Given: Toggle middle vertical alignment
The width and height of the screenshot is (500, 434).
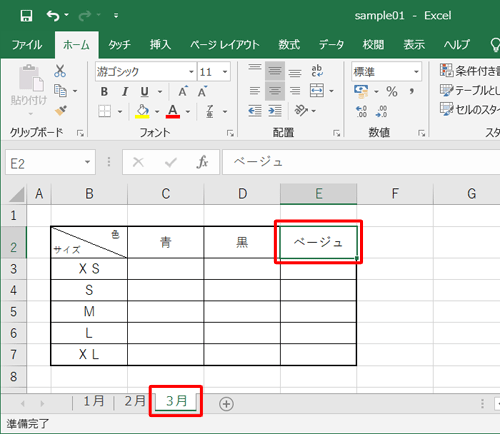Looking at the screenshot, I should [x=275, y=71].
